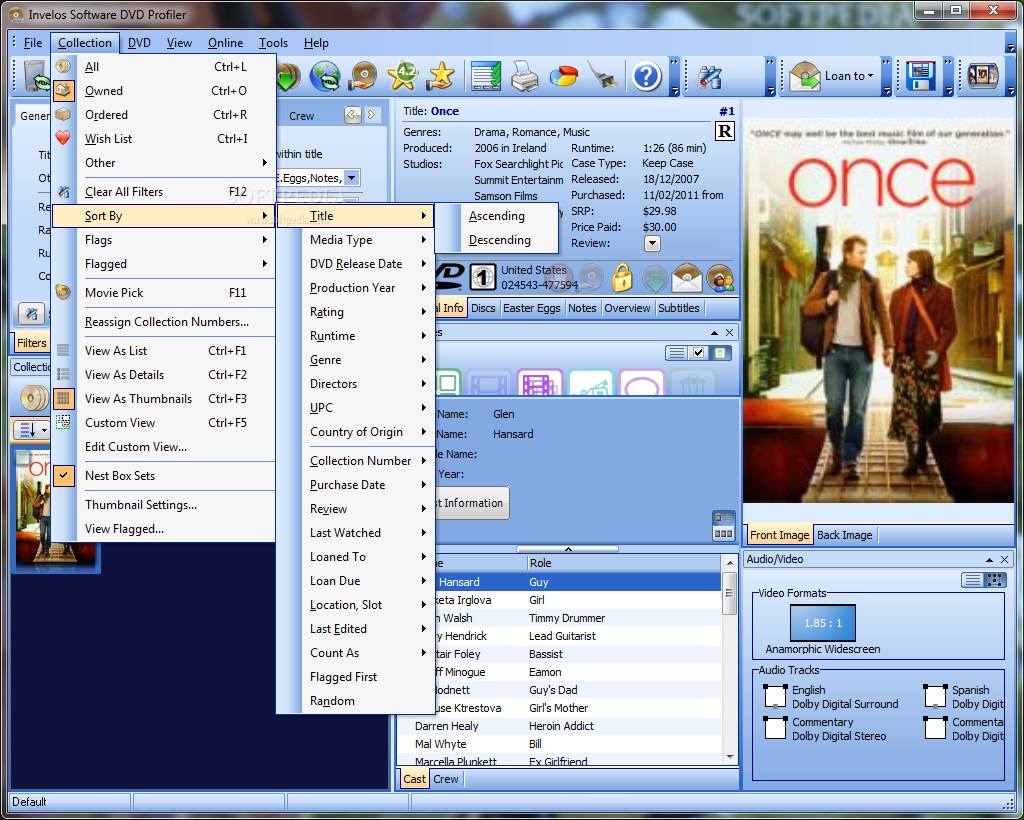Open the pie chart statistics icon
The height and width of the screenshot is (820, 1024).
(563, 76)
